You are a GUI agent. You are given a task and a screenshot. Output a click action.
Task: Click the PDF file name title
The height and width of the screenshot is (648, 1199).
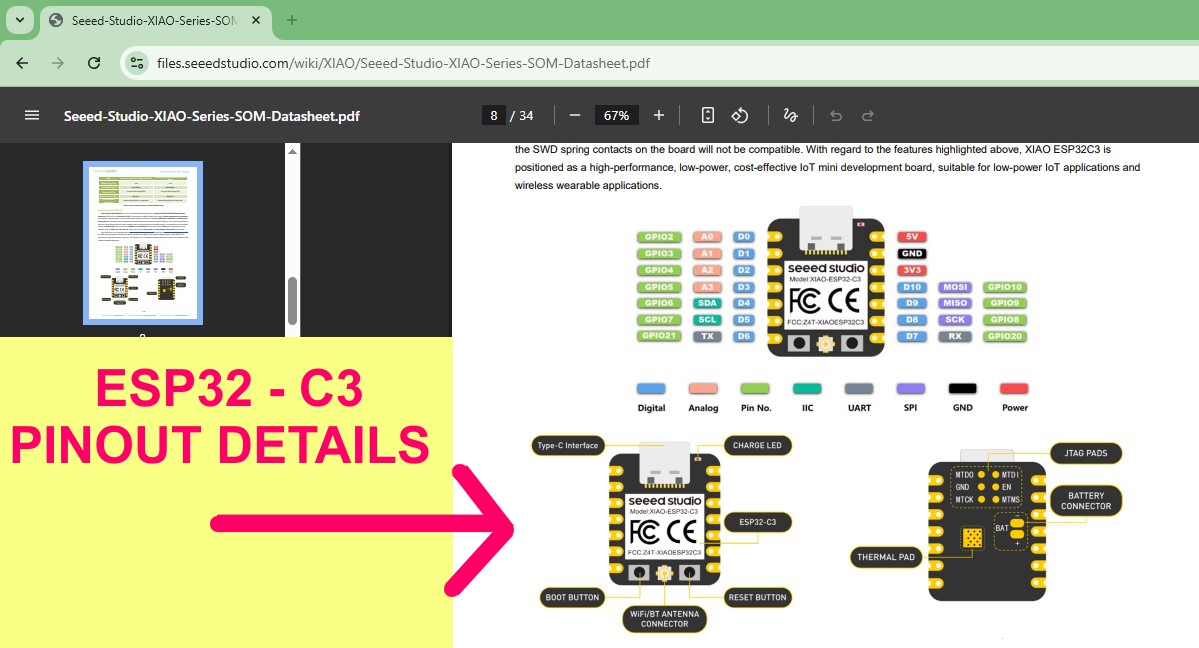tap(212, 116)
